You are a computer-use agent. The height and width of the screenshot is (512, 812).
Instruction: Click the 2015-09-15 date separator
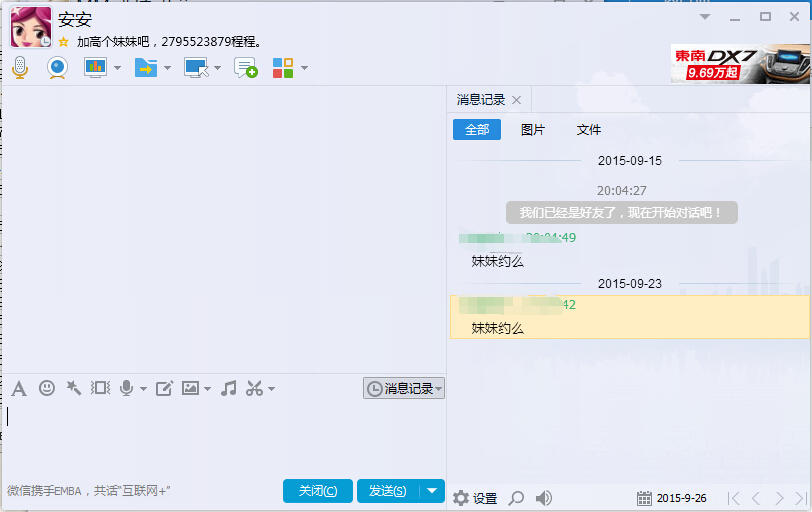(x=630, y=160)
